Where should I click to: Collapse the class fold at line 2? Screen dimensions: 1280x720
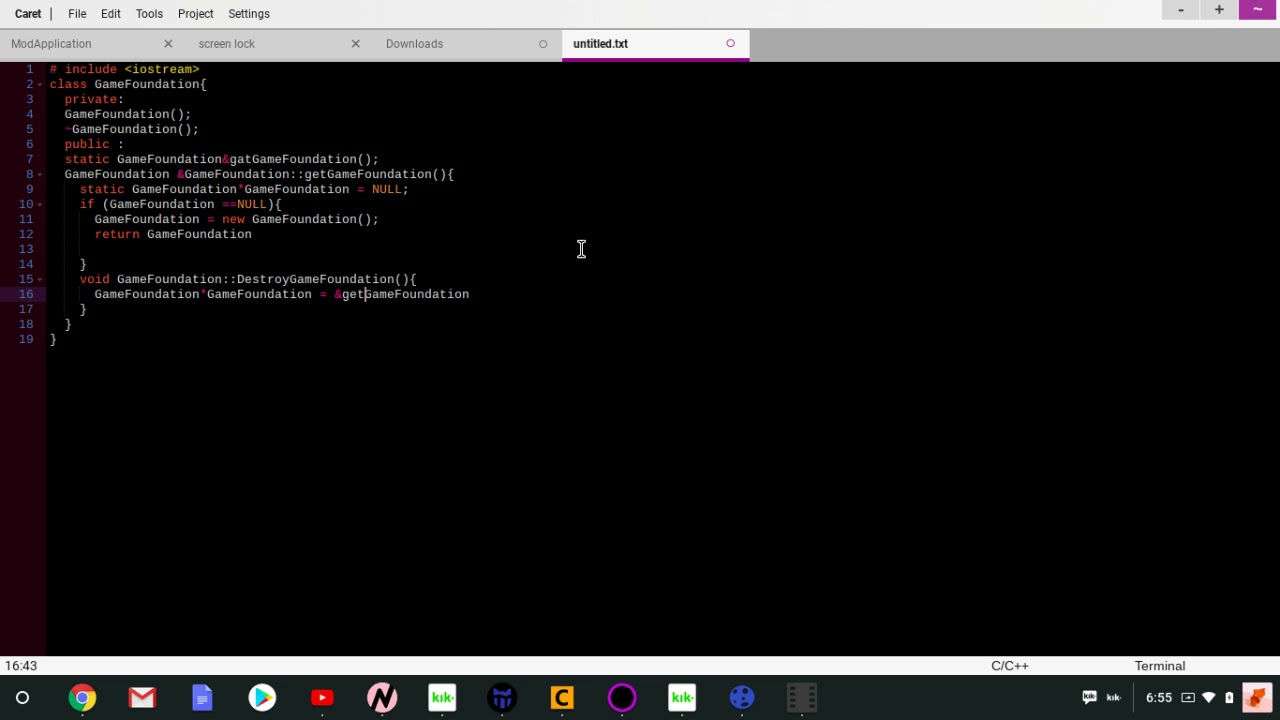pos(39,84)
